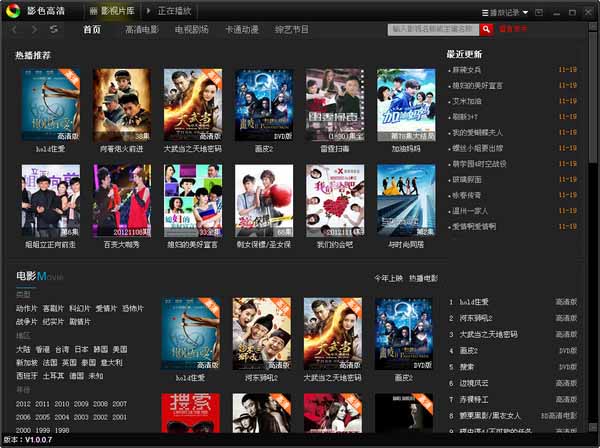
Task: Filter movies by 纪实片 genre
Action: click(x=53, y=322)
